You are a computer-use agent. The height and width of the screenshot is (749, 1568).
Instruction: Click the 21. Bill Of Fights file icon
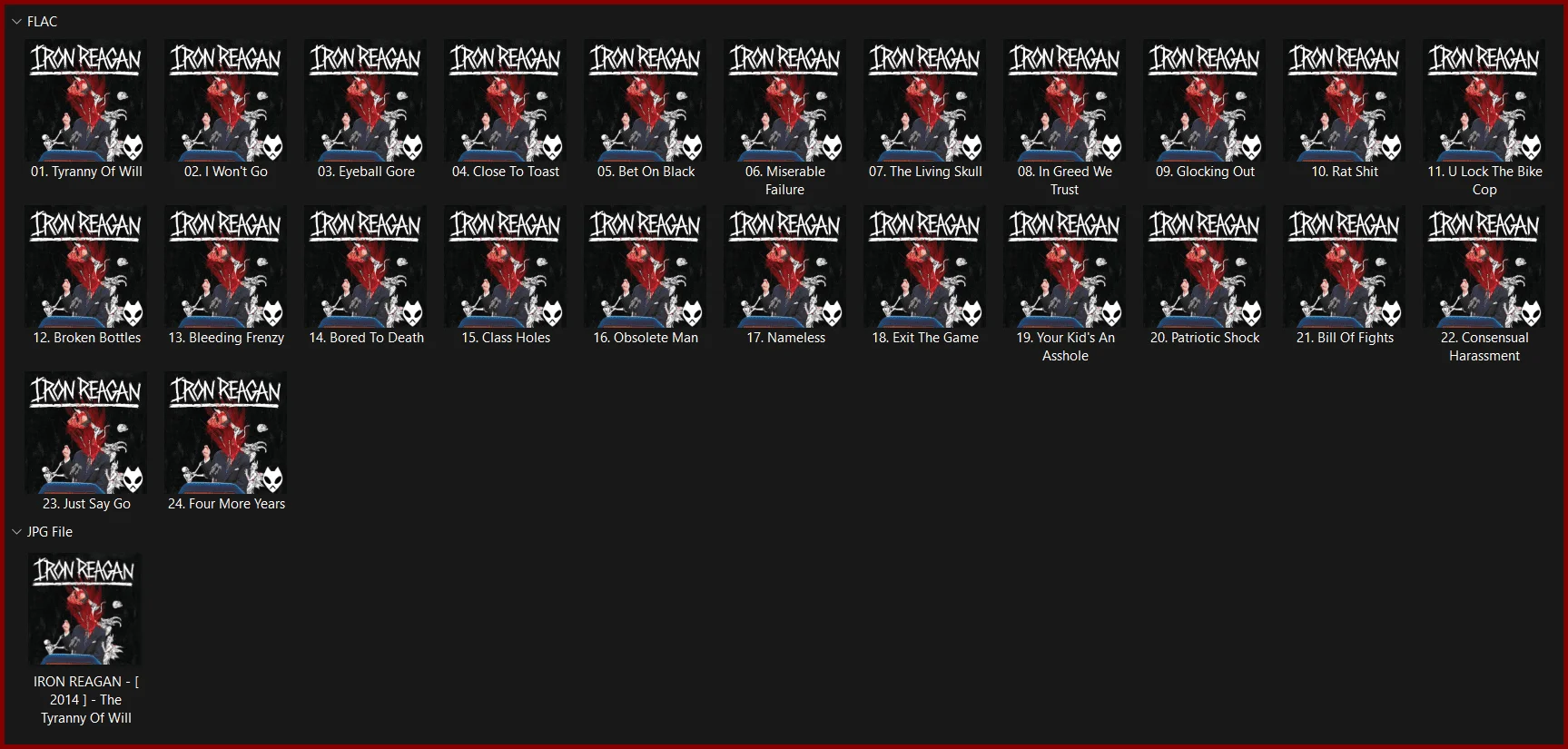click(1345, 267)
